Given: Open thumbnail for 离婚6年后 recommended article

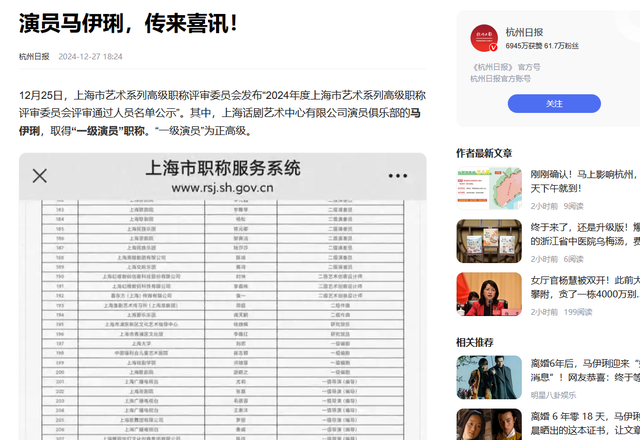Looking at the screenshot, I should point(489,377).
